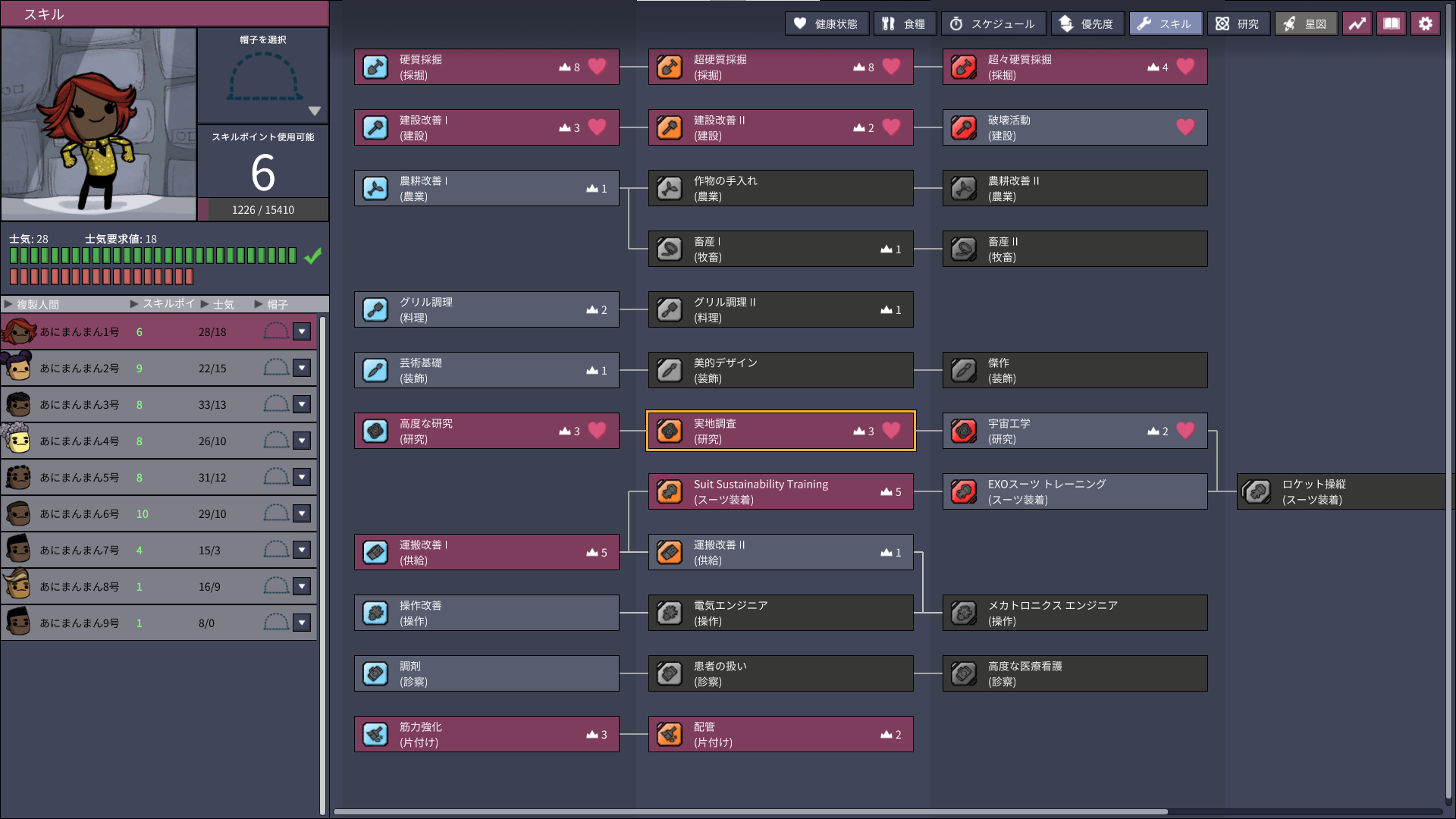
Task: Open hat dropdown for あにまんまん2号
Action: (302, 368)
